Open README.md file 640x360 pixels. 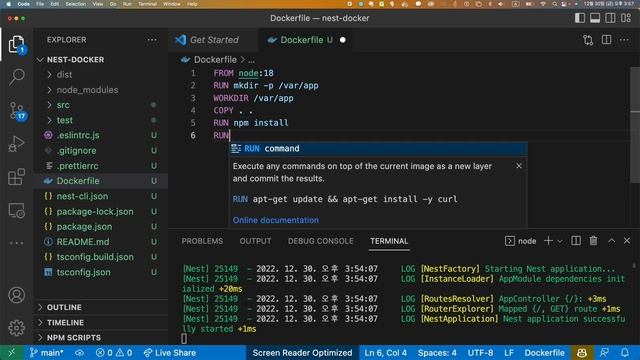point(101,242)
